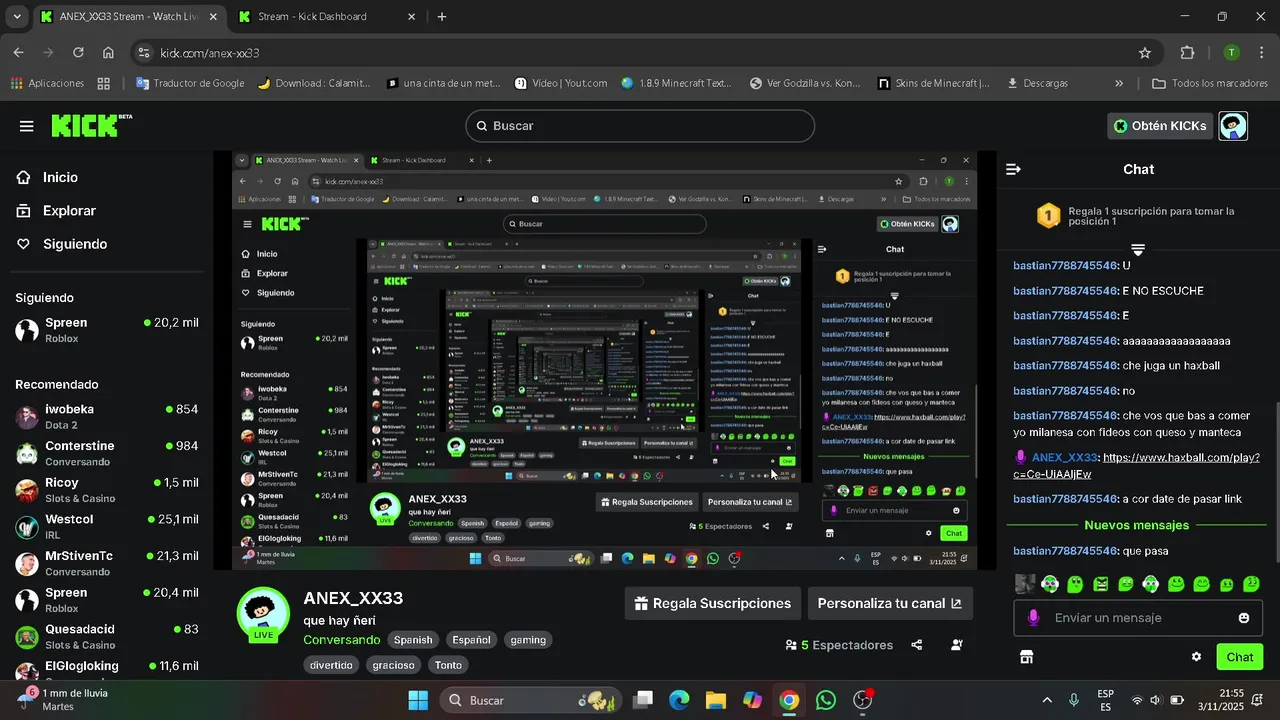Open Todos los marcadores folder
1280x720 pixels.
coord(1211,83)
